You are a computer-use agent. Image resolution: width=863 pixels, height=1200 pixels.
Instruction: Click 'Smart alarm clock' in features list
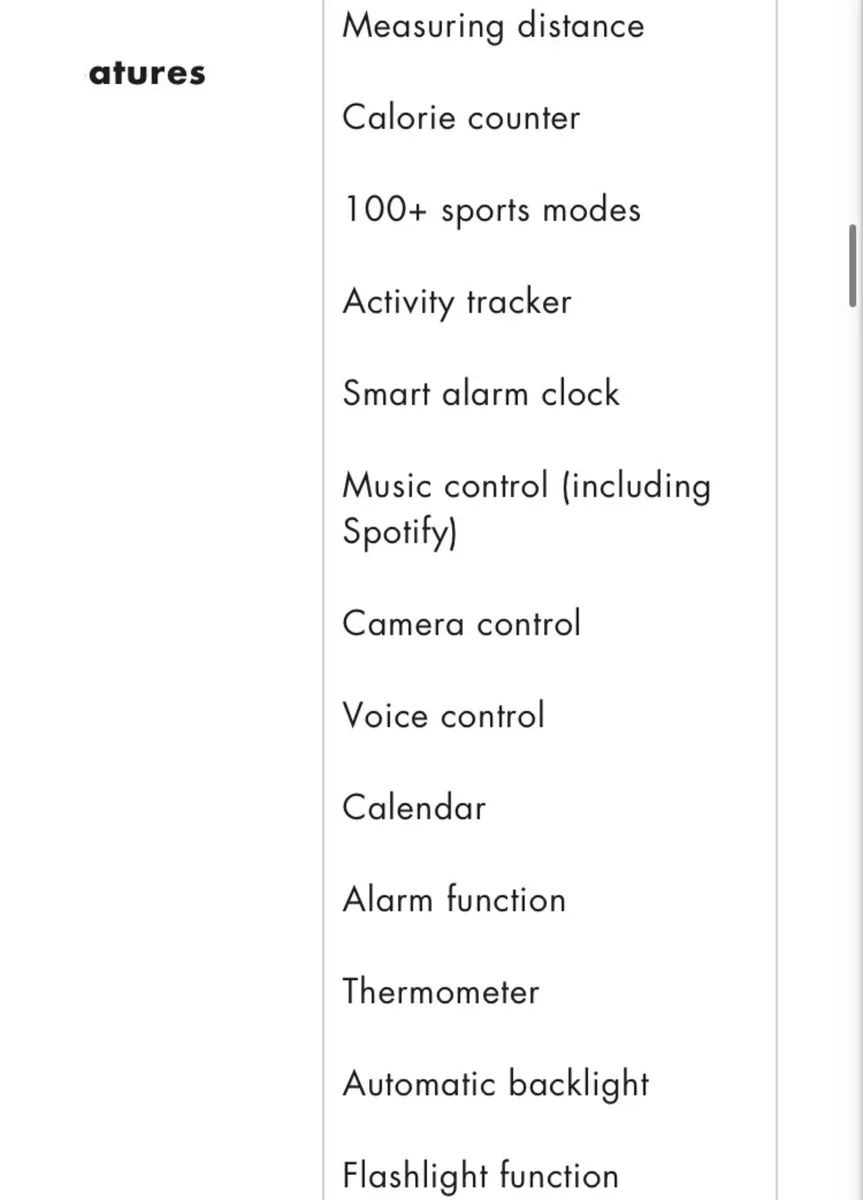[481, 393]
